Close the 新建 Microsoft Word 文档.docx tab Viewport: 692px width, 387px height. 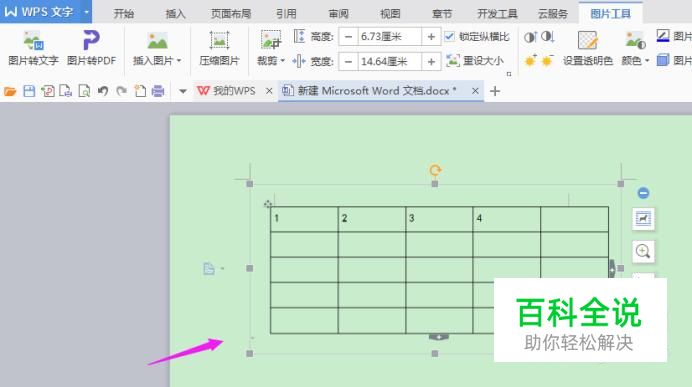point(475,91)
